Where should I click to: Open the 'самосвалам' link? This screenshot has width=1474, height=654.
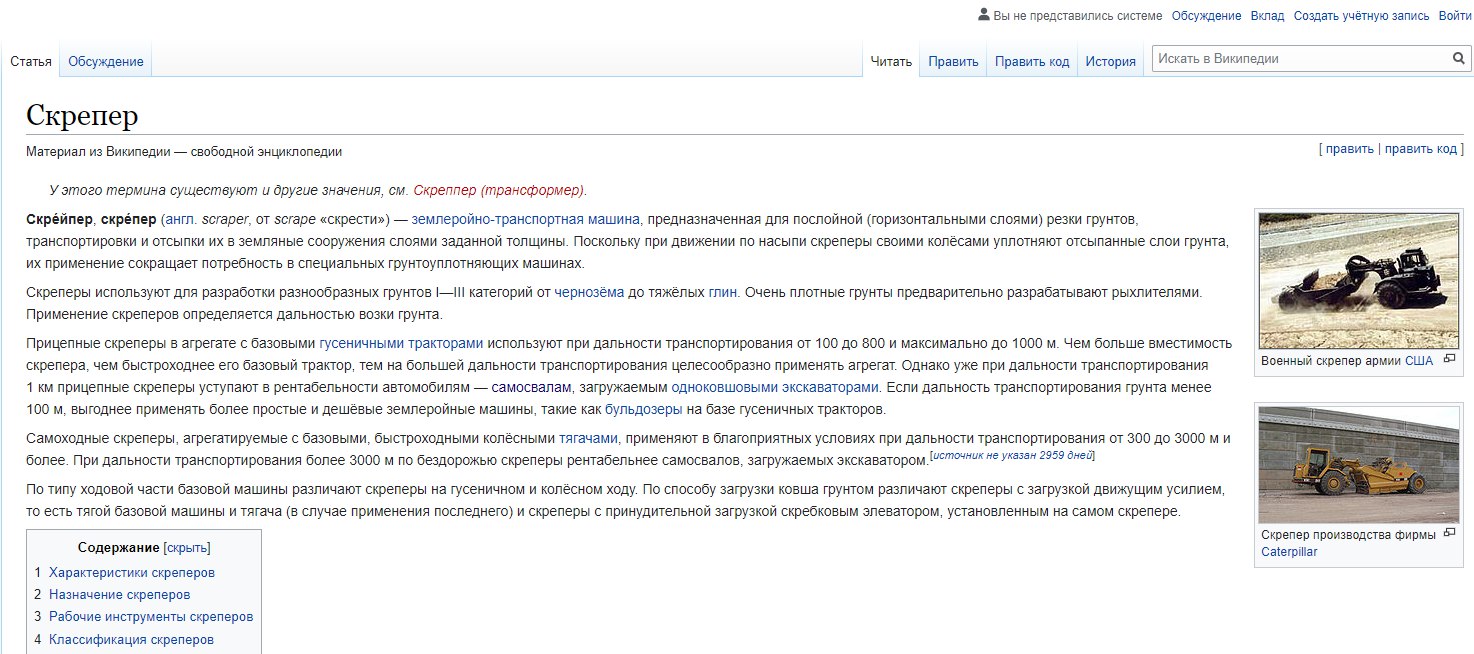coord(531,387)
